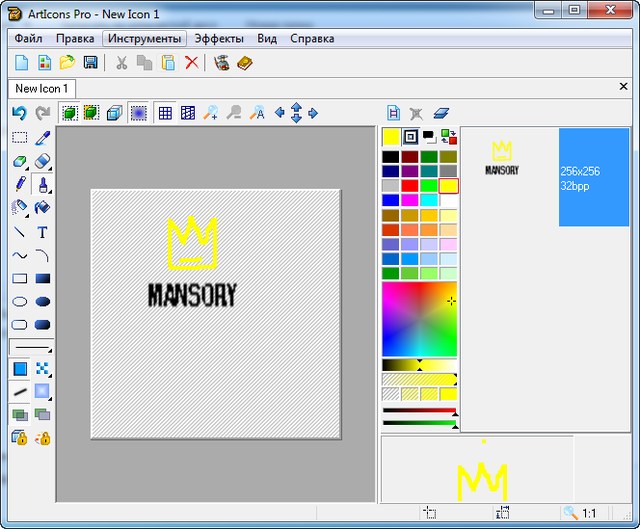Image resolution: width=640 pixels, height=529 pixels.
Task: Expand the spray can tool options
Action: click(27, 214)
